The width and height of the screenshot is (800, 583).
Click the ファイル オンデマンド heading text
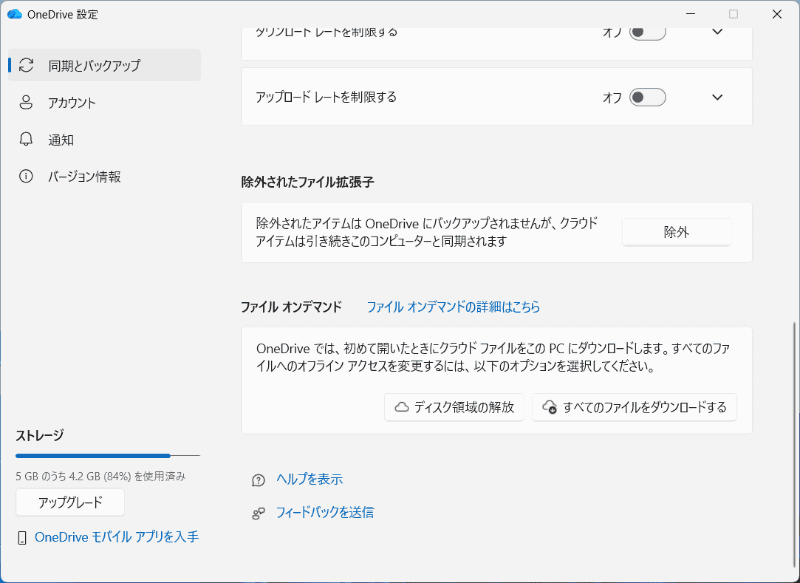(x=291, y=307)
